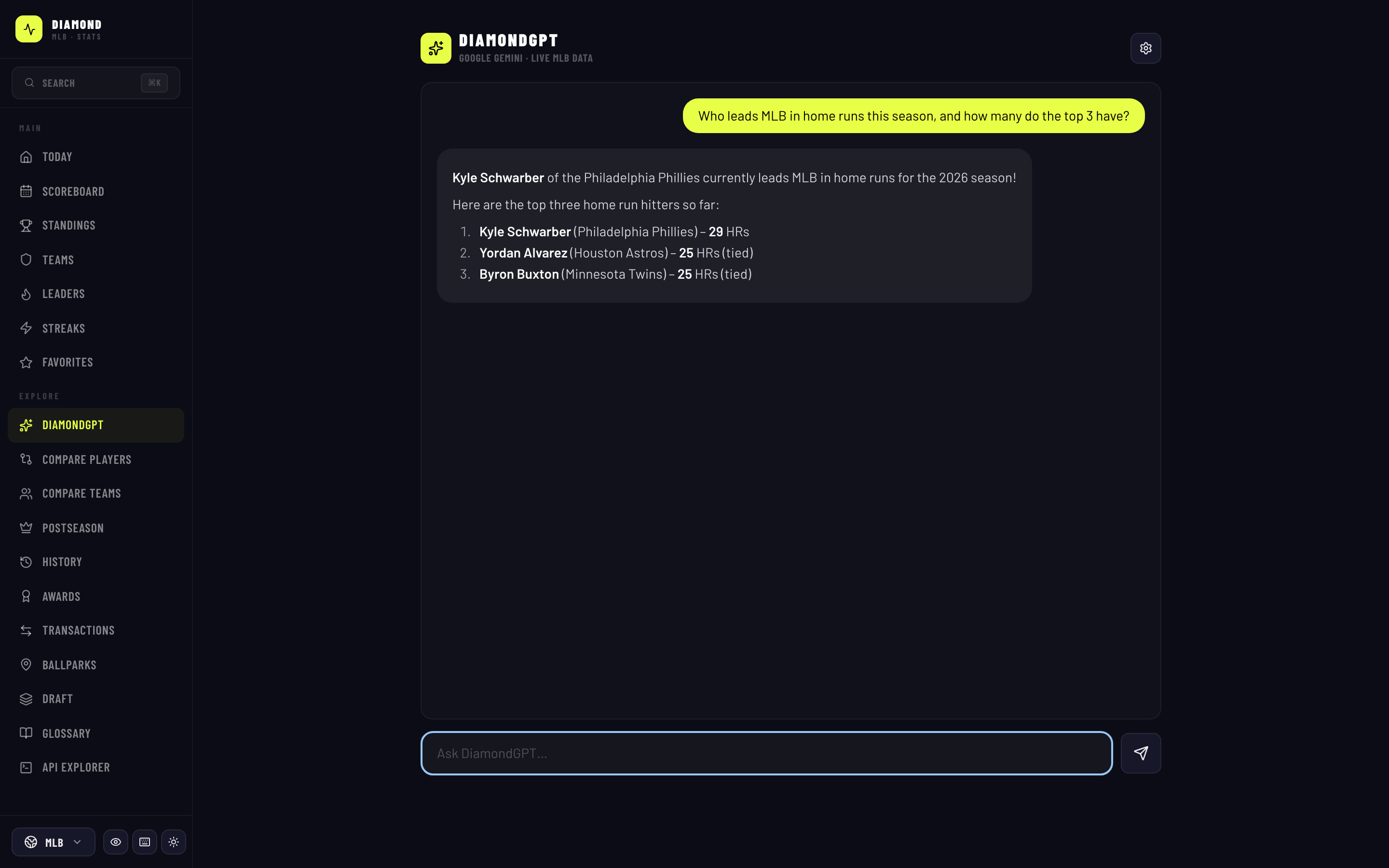Open the Postseason crown icon

point(26,528)
